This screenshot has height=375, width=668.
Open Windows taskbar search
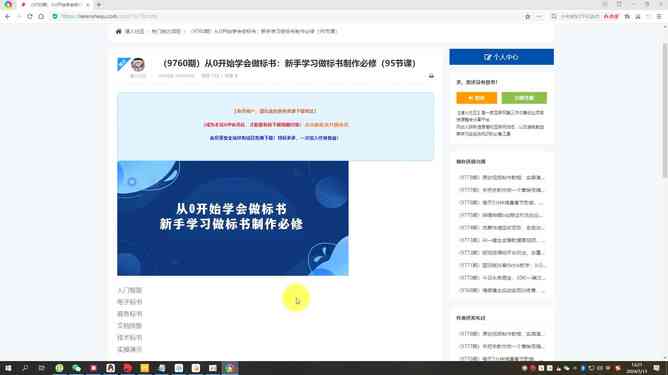point(25,368)
